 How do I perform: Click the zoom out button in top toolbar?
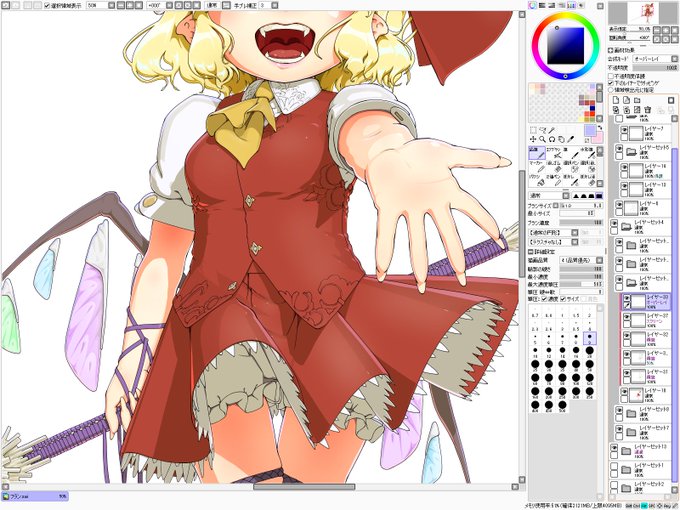(121, 6)
